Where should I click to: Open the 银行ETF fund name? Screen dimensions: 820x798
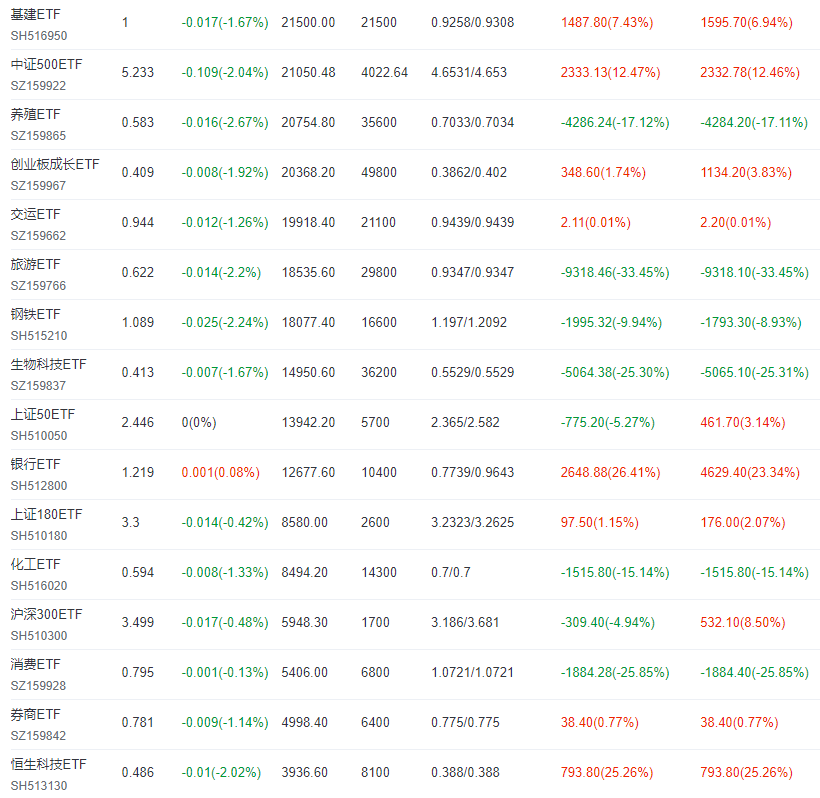(x=36, y=464)
